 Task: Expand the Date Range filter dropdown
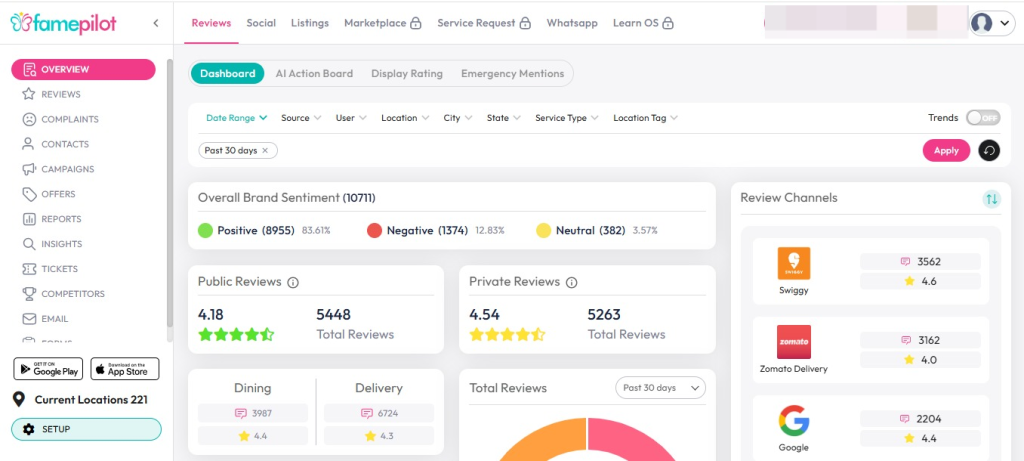237,118
